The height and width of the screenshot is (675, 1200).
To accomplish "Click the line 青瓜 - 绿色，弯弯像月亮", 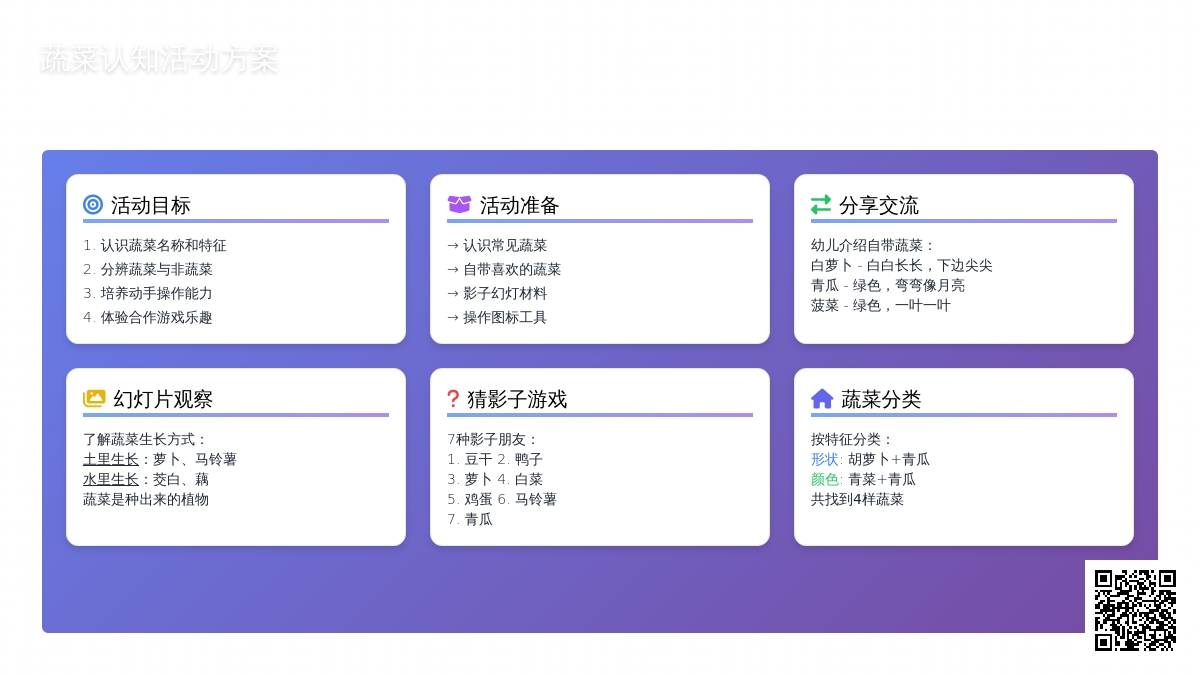I will click(888, 285).
